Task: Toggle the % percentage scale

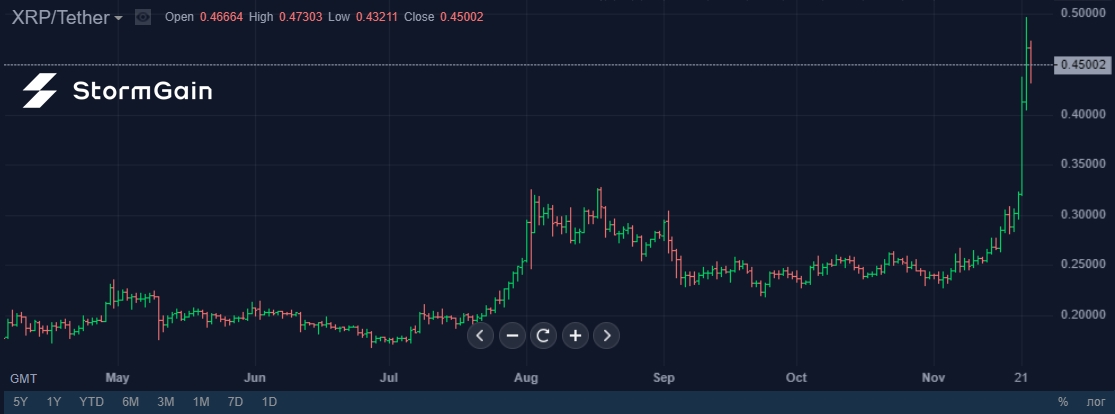Action: pyautogui.click(x=1062, y=402)
